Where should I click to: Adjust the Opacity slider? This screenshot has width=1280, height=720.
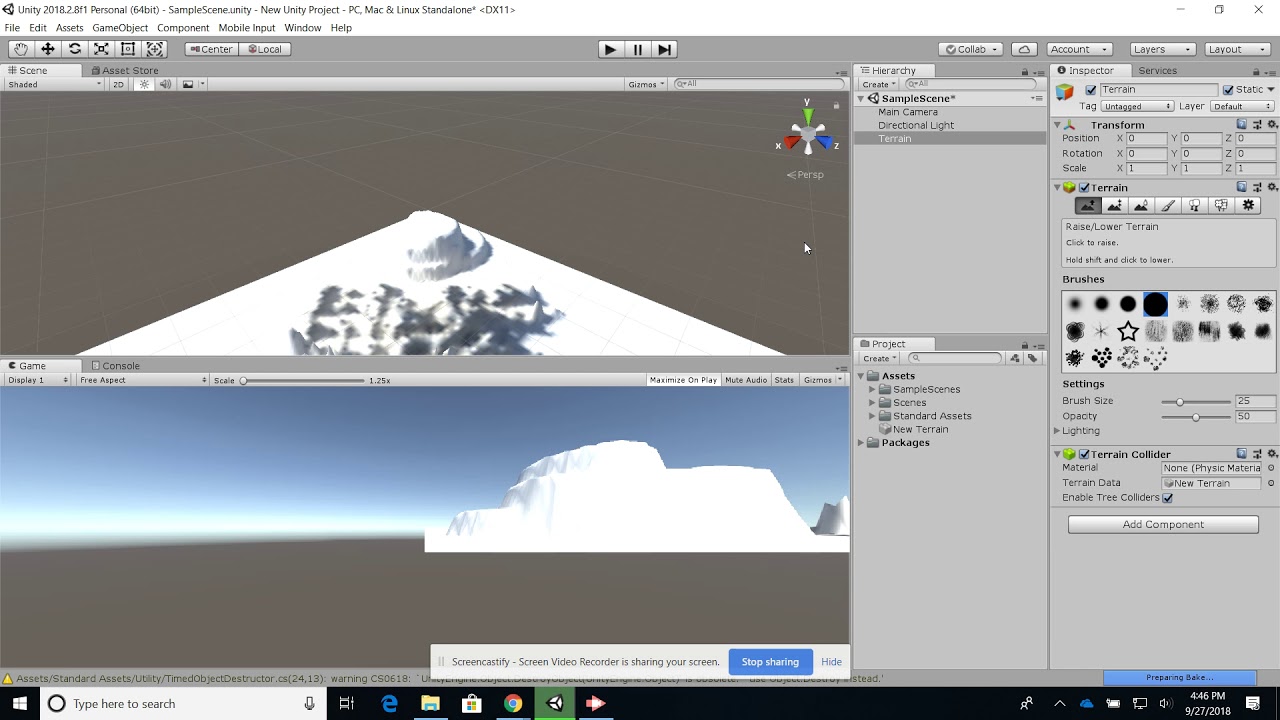1196,416
